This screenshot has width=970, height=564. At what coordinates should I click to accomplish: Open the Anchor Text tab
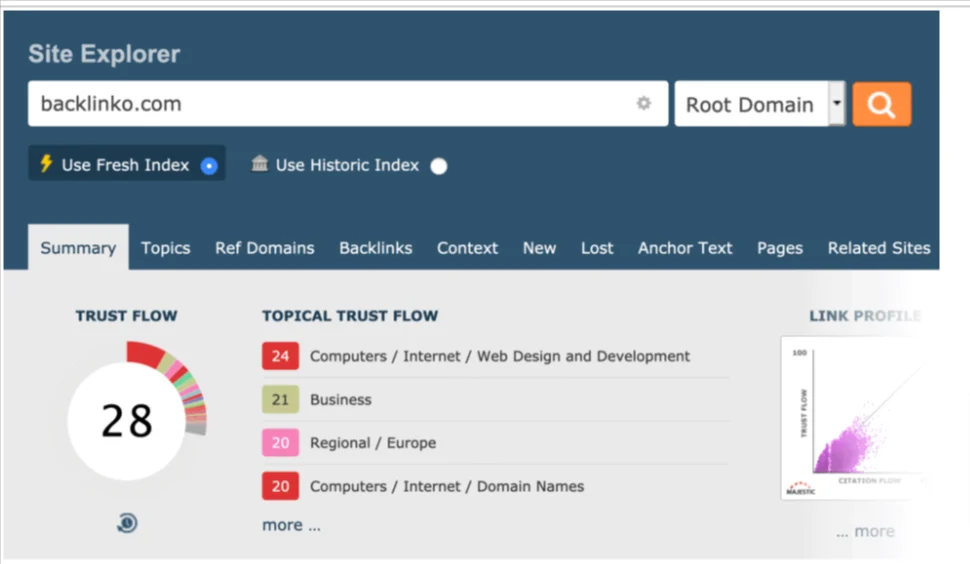click(685, 248)
